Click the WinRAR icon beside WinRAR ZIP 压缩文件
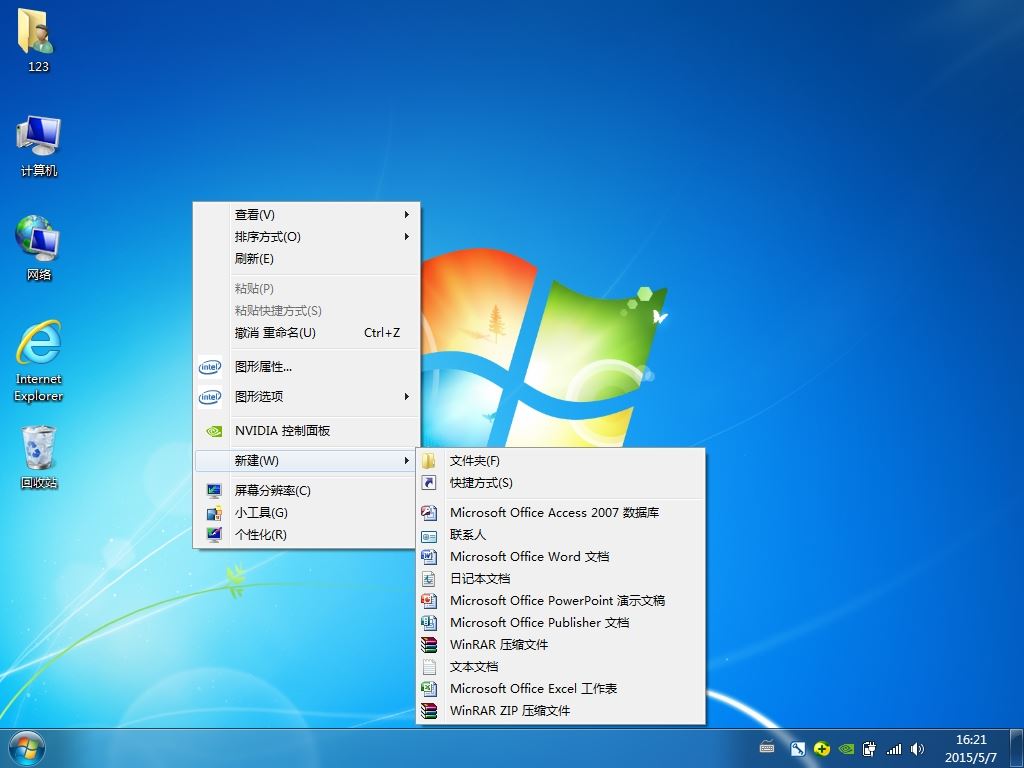This screenshot has height=768, width=1024. click(x=428, y=711)
